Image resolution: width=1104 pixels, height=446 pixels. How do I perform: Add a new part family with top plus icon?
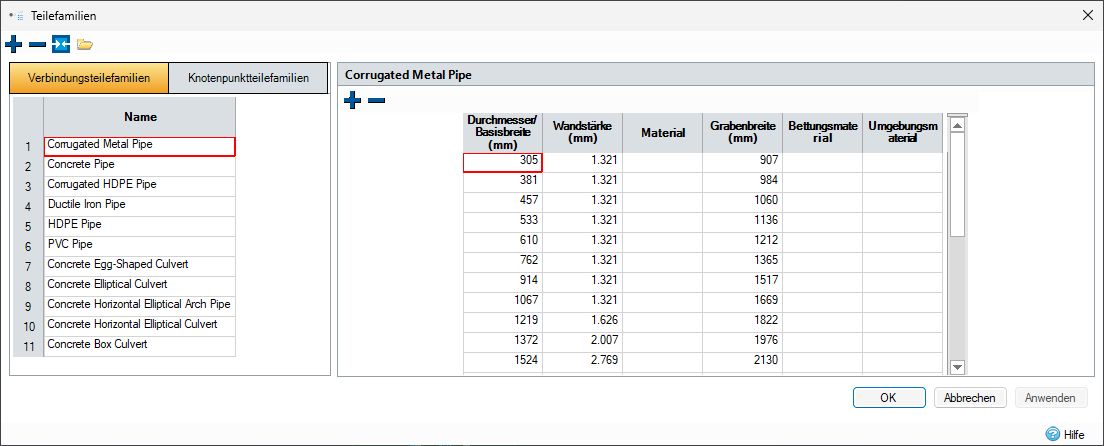coord(13,45)
